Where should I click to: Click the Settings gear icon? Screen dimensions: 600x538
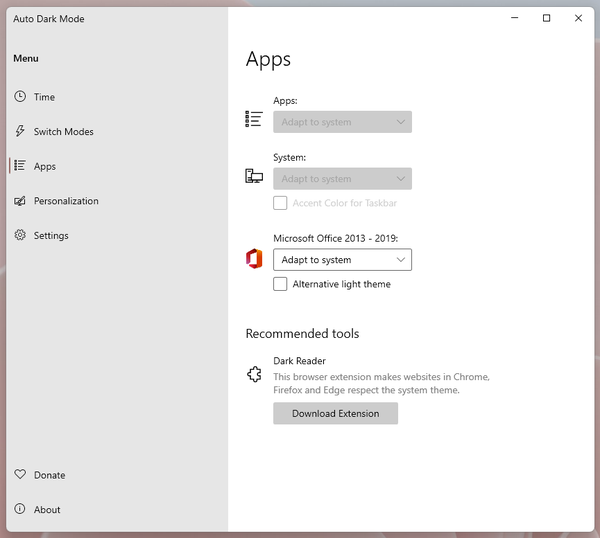click(20, 236)
